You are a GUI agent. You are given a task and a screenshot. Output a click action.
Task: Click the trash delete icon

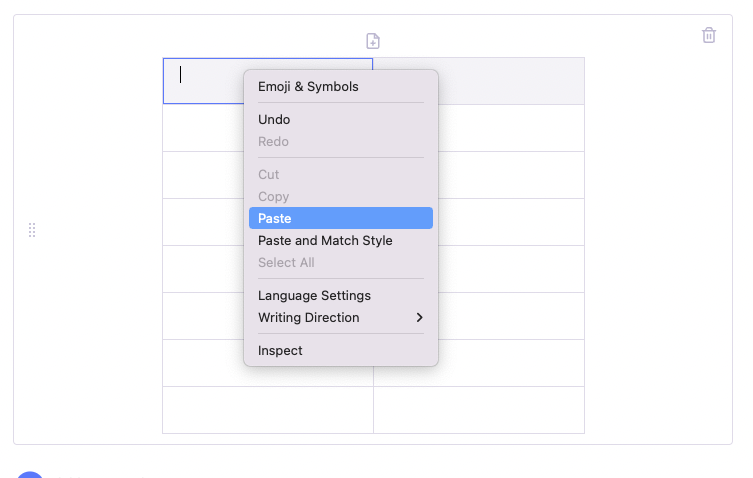(709, 35)
